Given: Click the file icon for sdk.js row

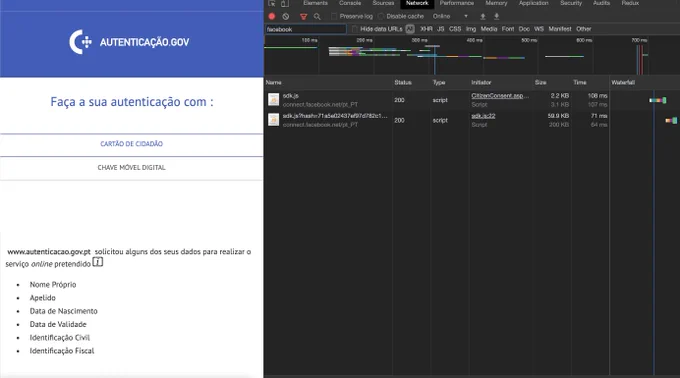Looking at the screenshot, I should pyautogui.click(x=273, y=100).
